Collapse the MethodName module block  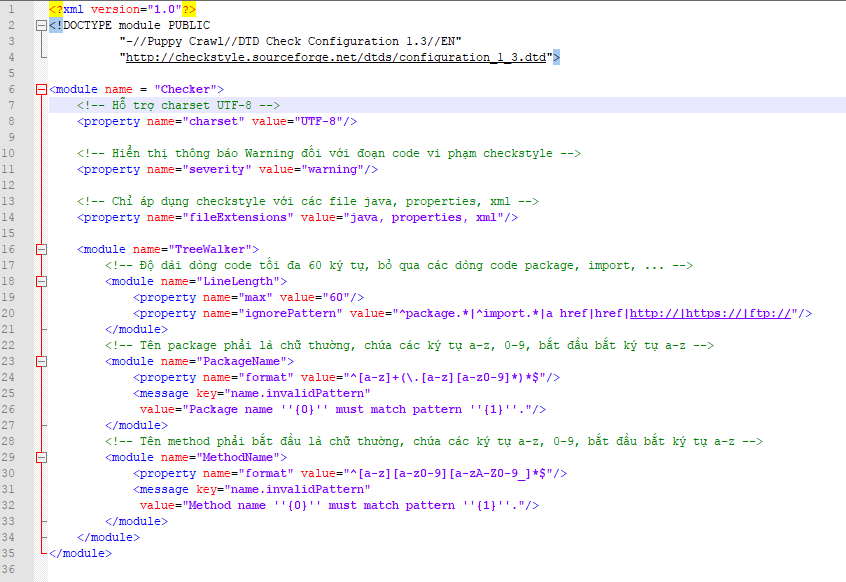(41, 457)
